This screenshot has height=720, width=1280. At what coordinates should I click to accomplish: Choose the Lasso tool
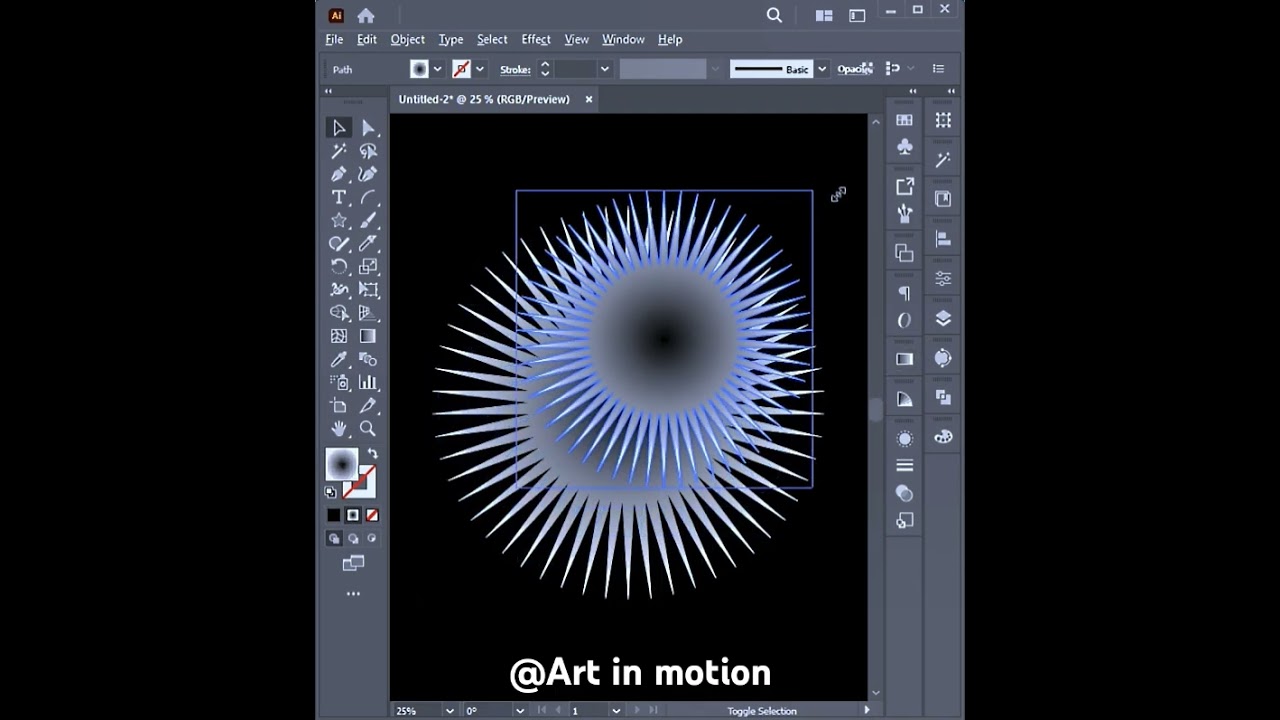pyautogui.click(x=368, y=151)
